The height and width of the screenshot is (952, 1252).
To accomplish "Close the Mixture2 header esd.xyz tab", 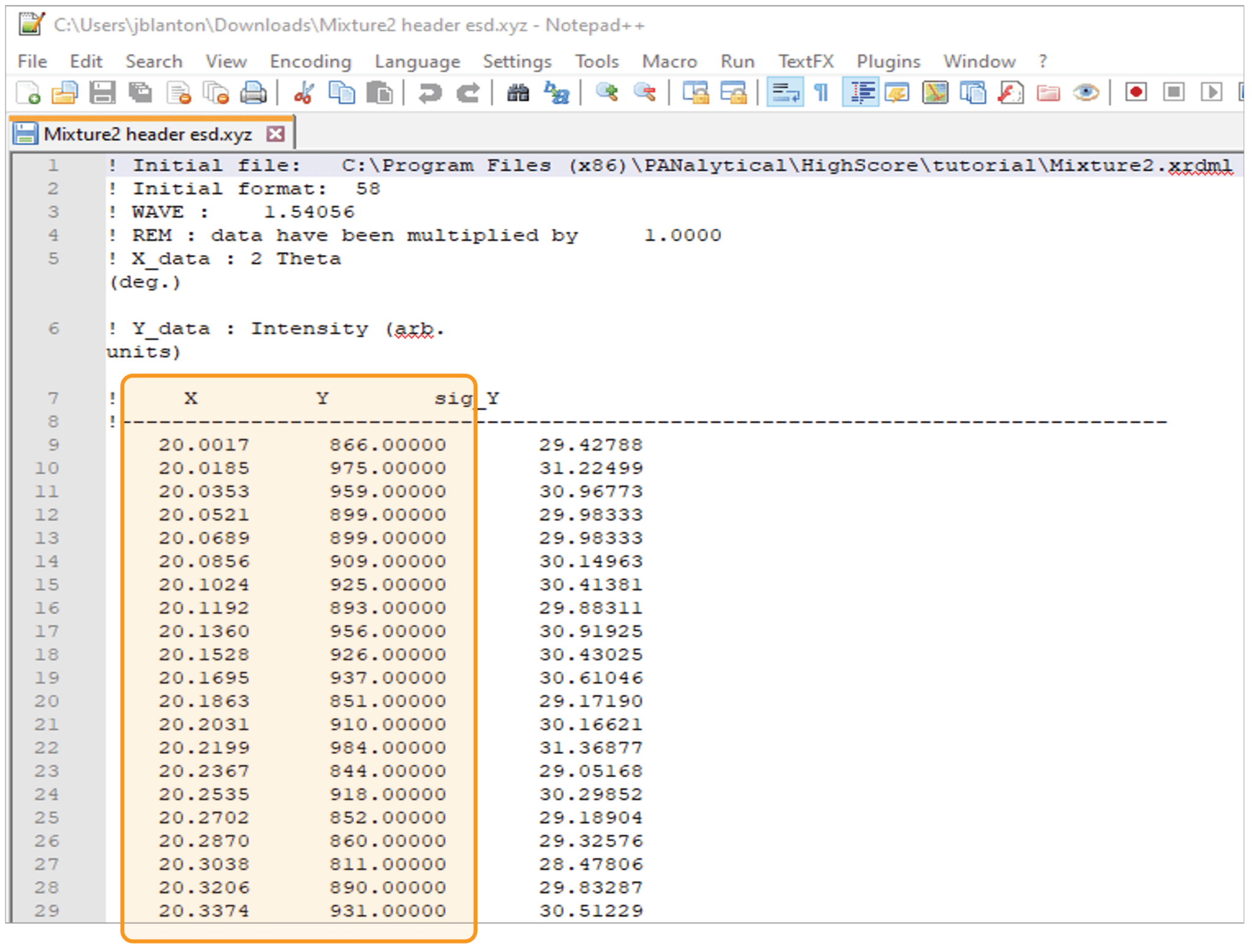I will pyautogui.click(x=276, y=133).
